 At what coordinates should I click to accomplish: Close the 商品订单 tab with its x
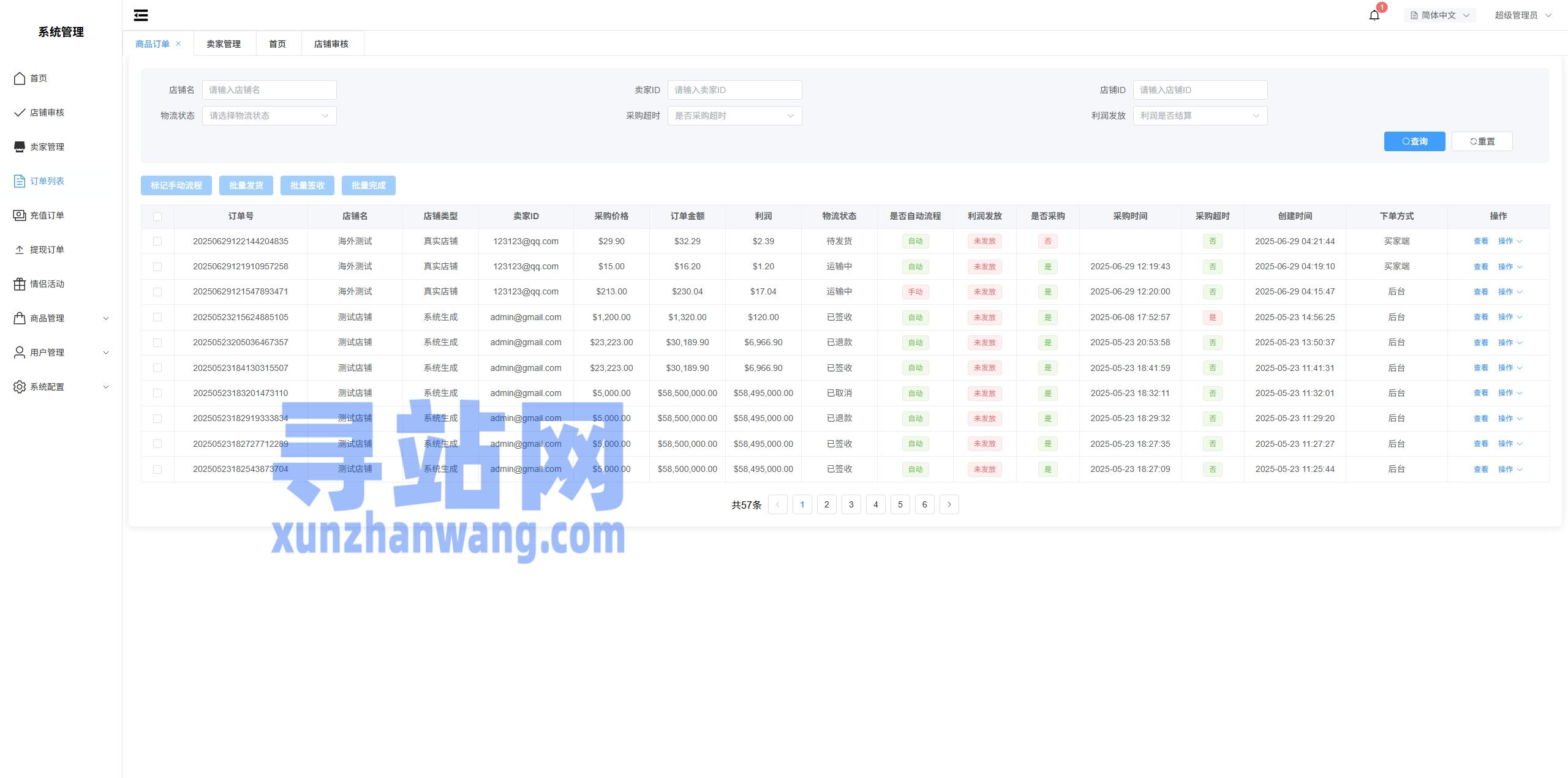[x=178, y=43]
